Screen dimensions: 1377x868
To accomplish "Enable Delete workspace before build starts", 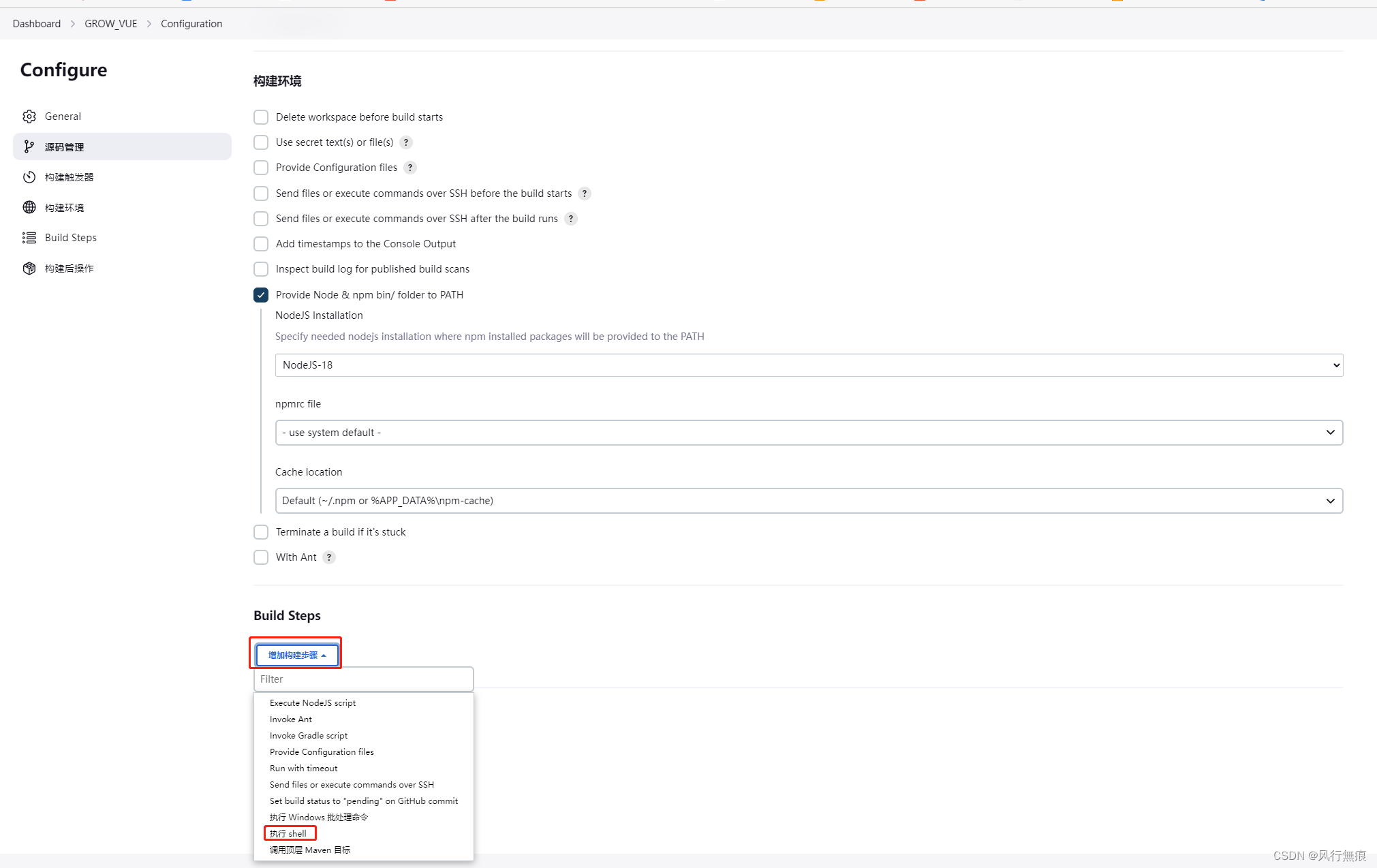I will click(x=261, y=117).
